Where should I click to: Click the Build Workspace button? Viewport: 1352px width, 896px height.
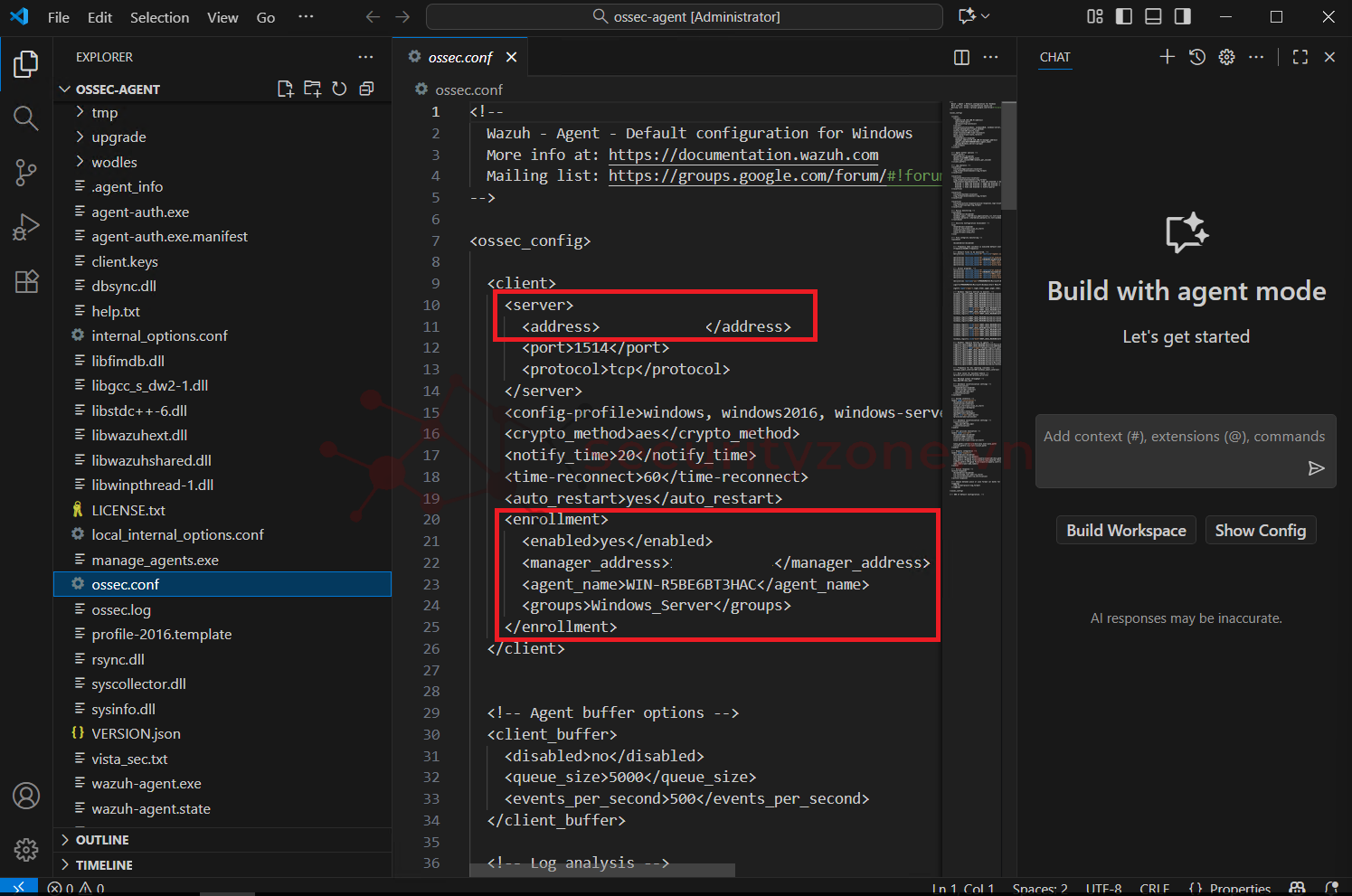[x=1125, y=531]
